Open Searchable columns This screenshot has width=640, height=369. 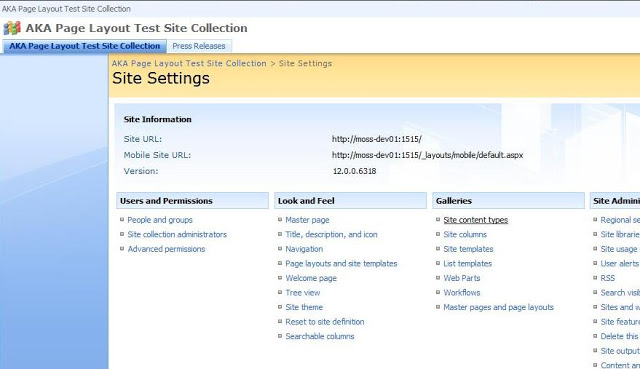[320, 336]
